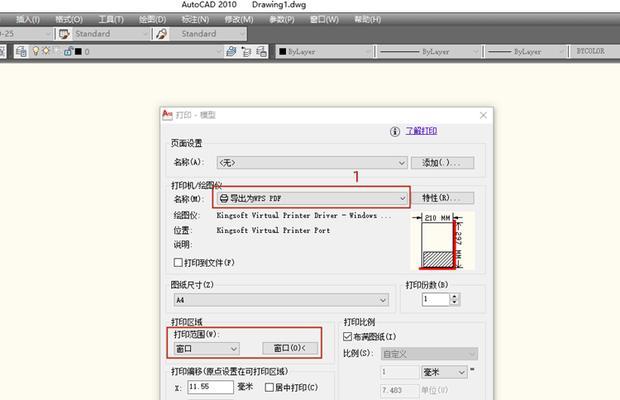Open the Layer Properties Manager icon
The height and width of the screenshot is (400, 620).
pyautogui.click(x=21, y=51)
